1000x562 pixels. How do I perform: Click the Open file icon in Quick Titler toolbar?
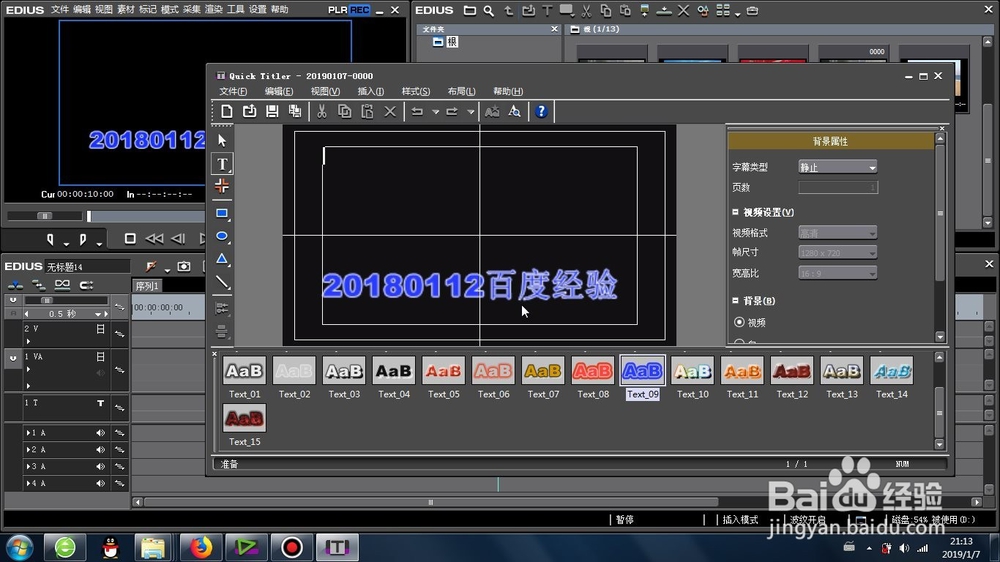(249, 112)
